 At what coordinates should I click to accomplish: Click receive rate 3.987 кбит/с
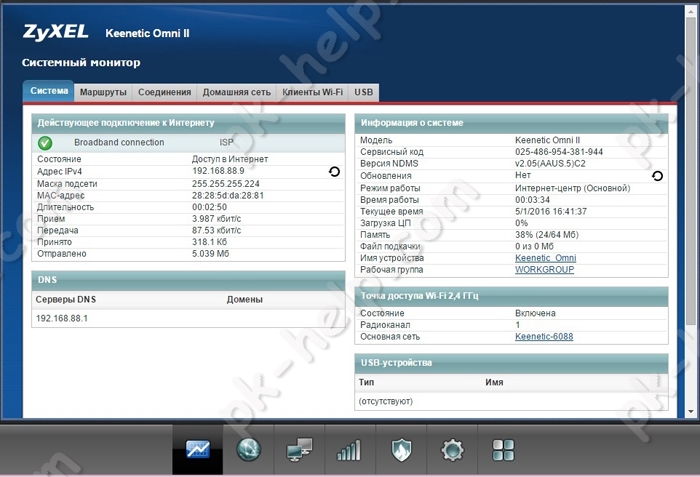(217, 219)
